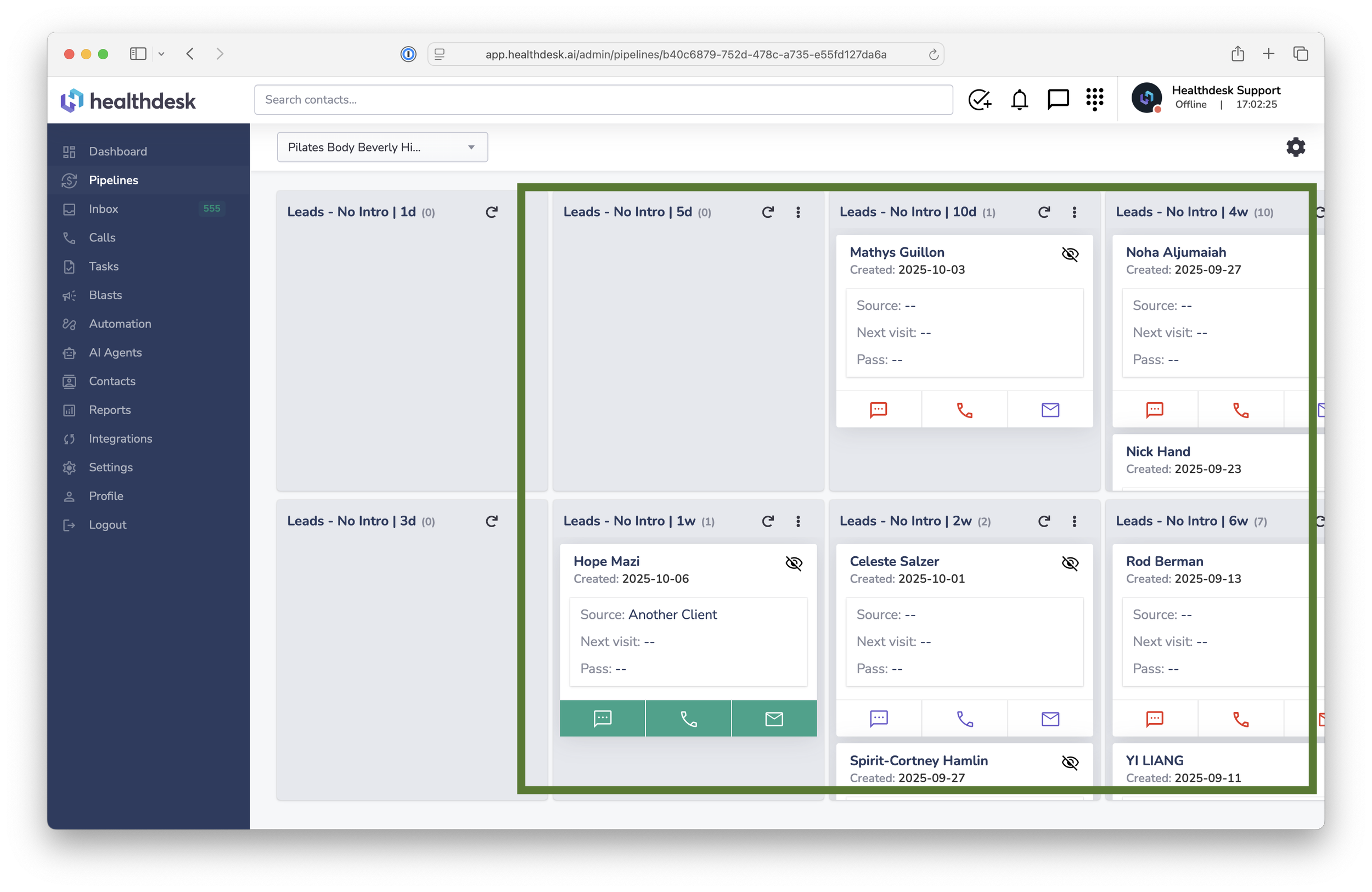This screenshot has height=892, width=1372.
Task: Send SMS to Hope Mazi
Action: point(602,719)
